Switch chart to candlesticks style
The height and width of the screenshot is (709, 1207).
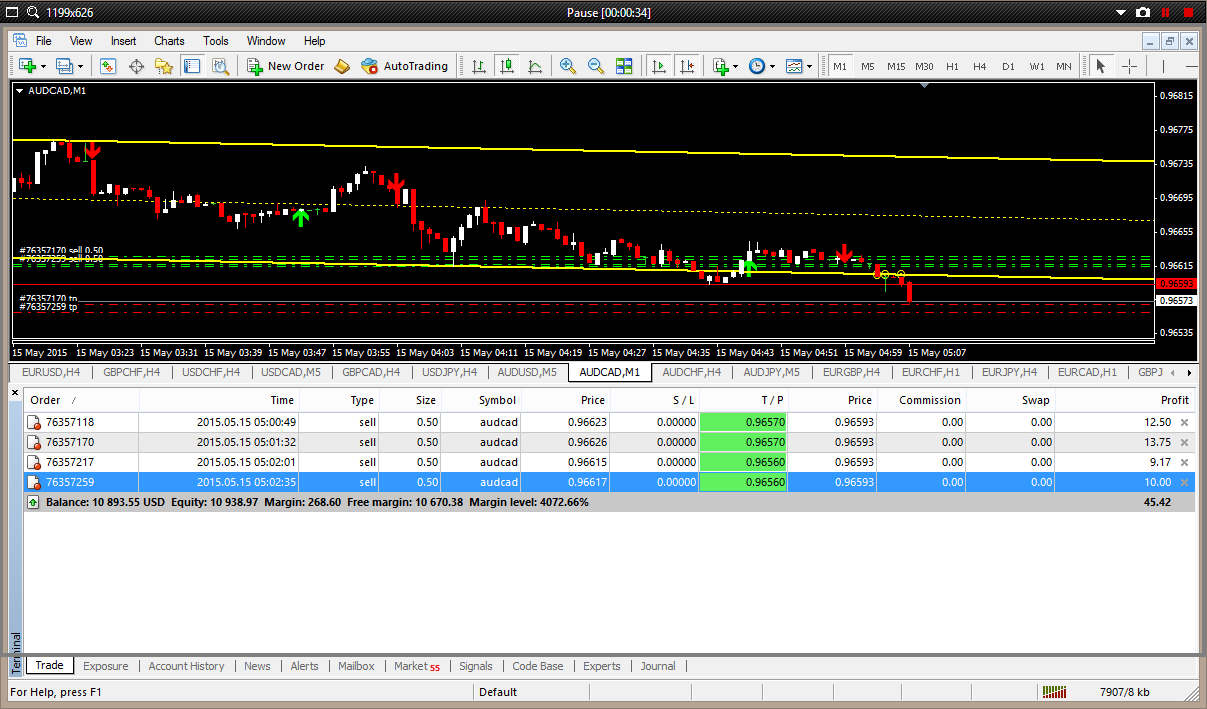click(507, 66)
